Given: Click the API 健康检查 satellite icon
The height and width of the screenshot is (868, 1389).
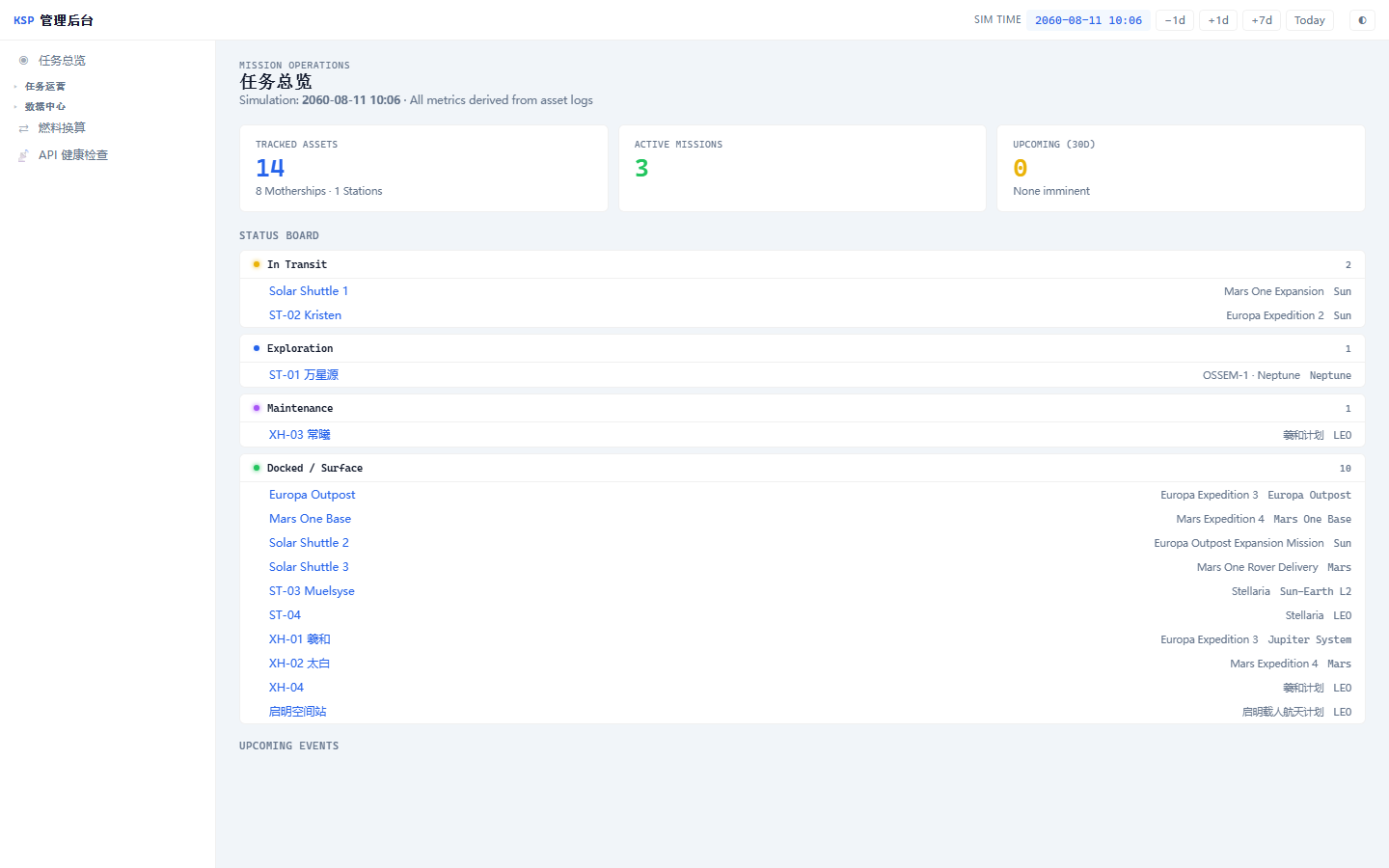Looking at the screenshot, I should pyautogui.click(x=24, y=155).
